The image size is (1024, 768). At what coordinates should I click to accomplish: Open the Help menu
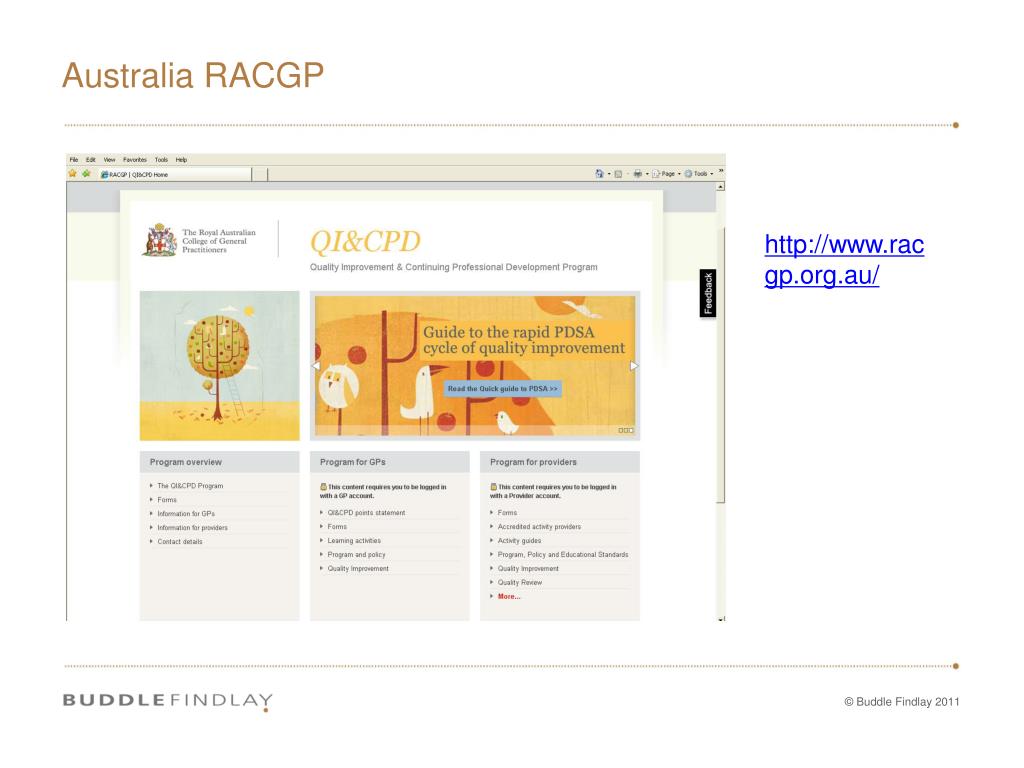182,159
